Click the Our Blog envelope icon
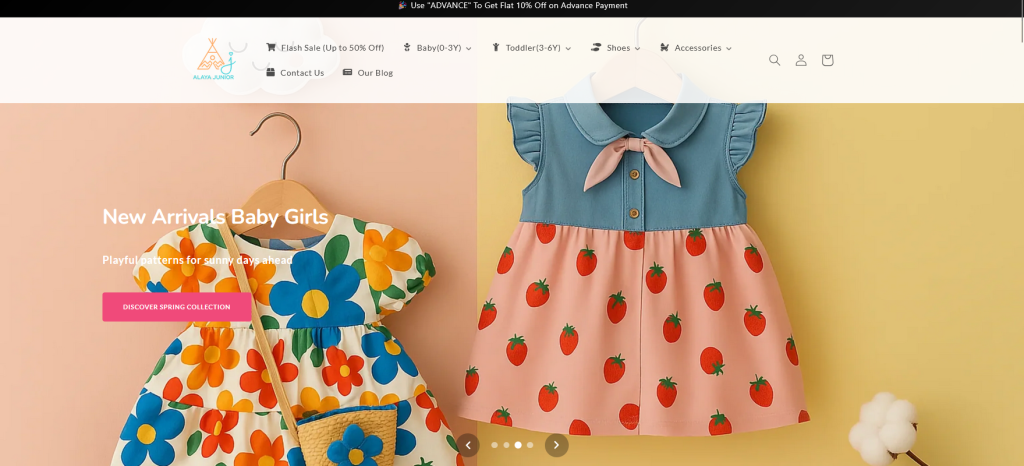Viewport: 1024px width, 466px height. 348,72
